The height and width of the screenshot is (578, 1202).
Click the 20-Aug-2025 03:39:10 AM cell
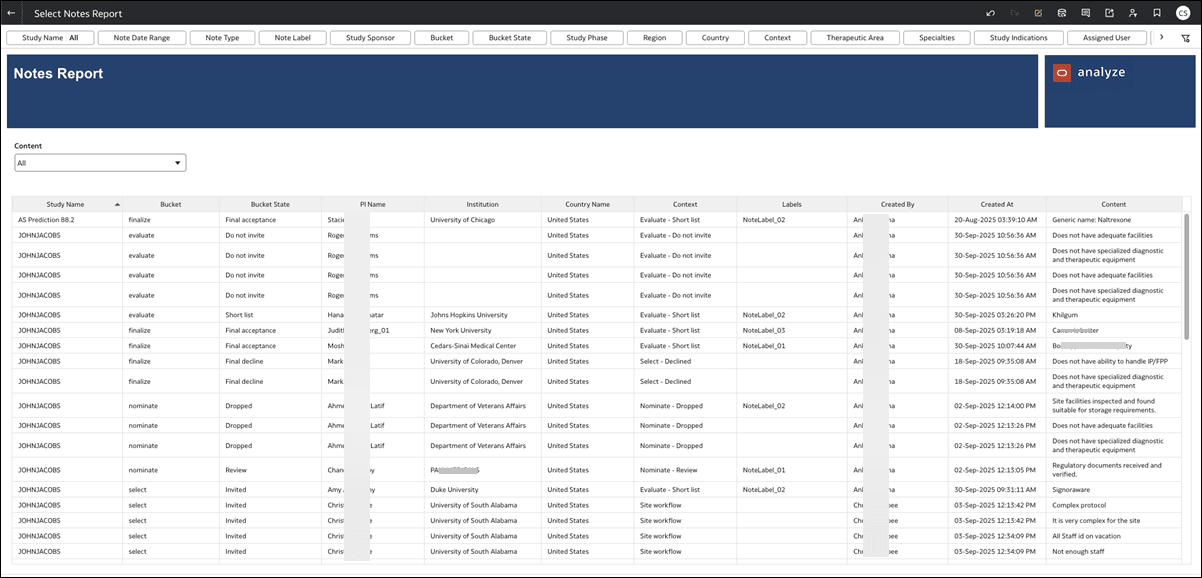997,219
